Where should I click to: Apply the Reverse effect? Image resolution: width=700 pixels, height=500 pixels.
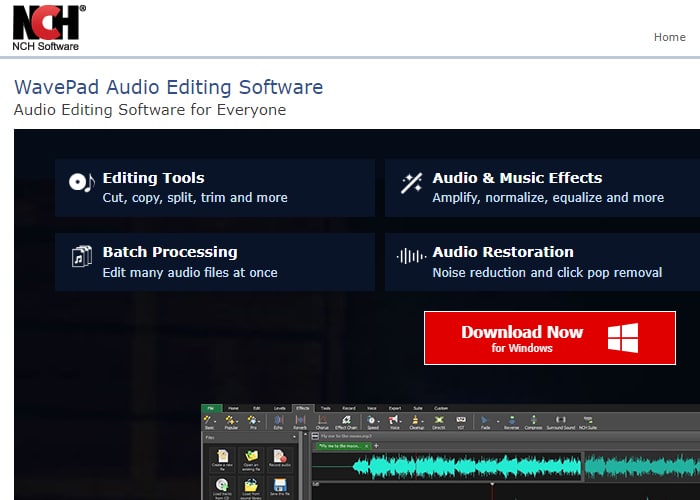pos(512,422)
